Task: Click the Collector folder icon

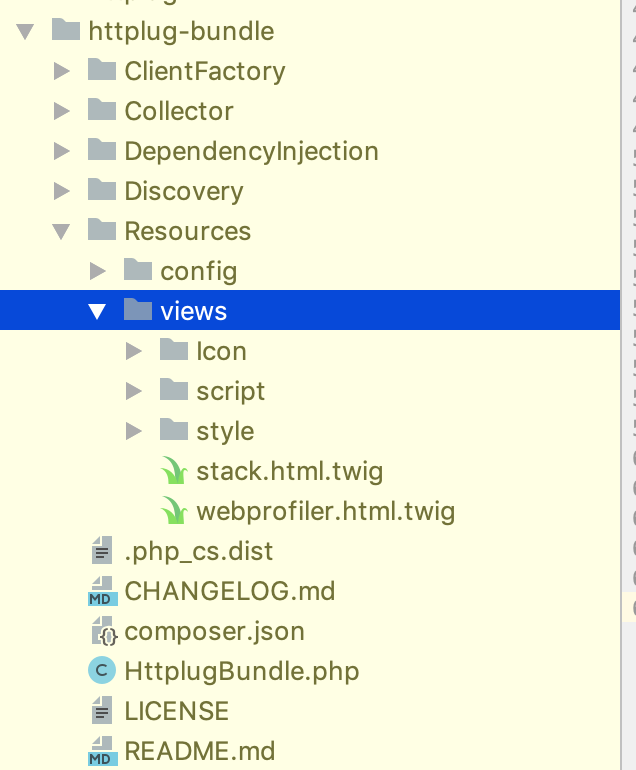Action: (x=102, y=109)
